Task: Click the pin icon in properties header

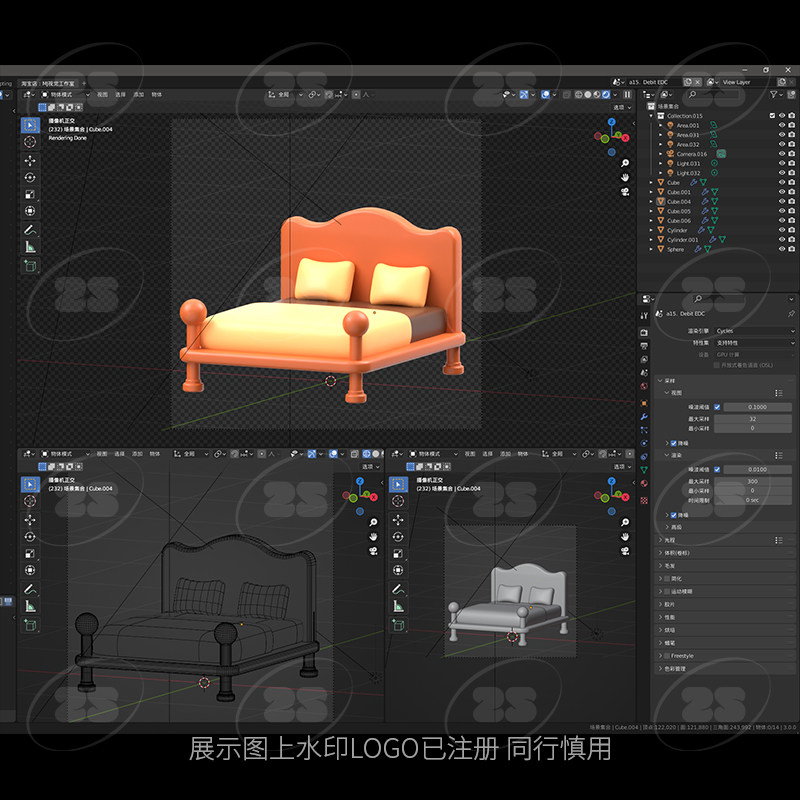Action: click(791, 314)
